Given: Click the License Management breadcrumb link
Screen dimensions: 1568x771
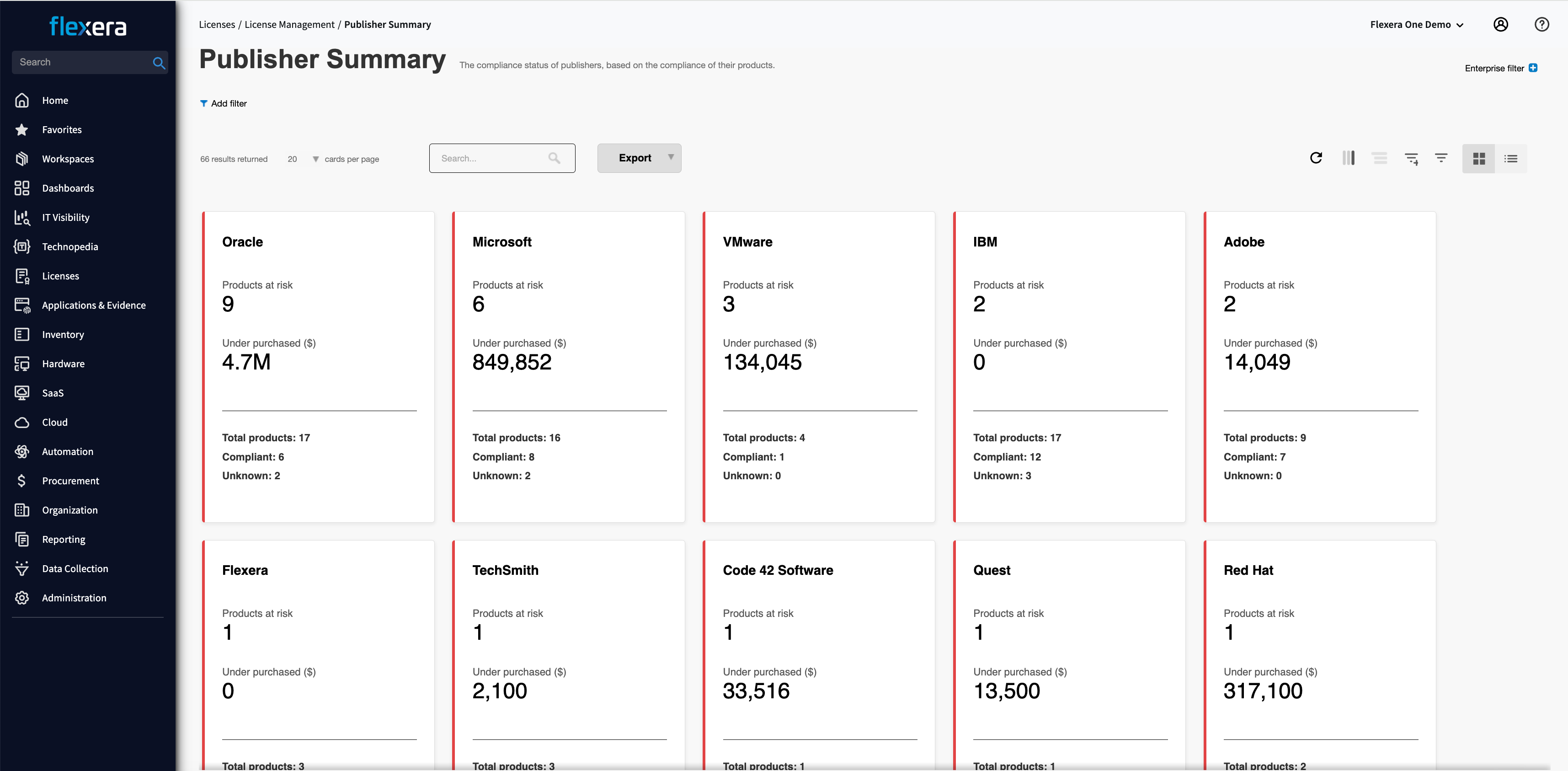Looking at the screenshot, I should 289,24.
